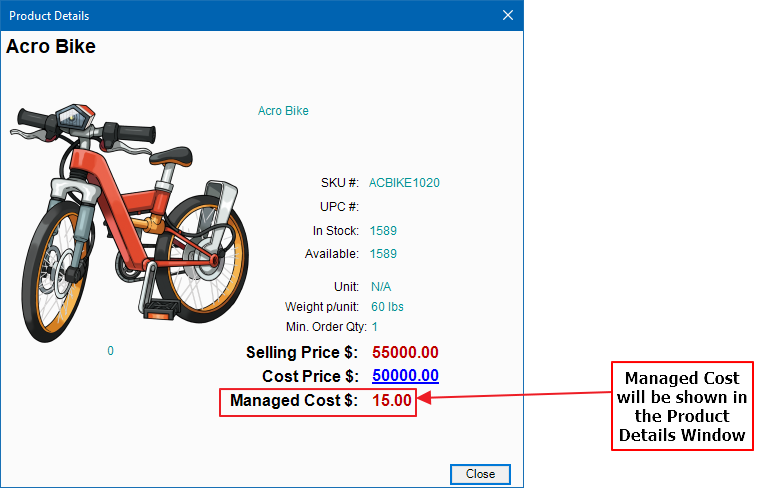Click the weight value 60 lbs

pos(387,307)
